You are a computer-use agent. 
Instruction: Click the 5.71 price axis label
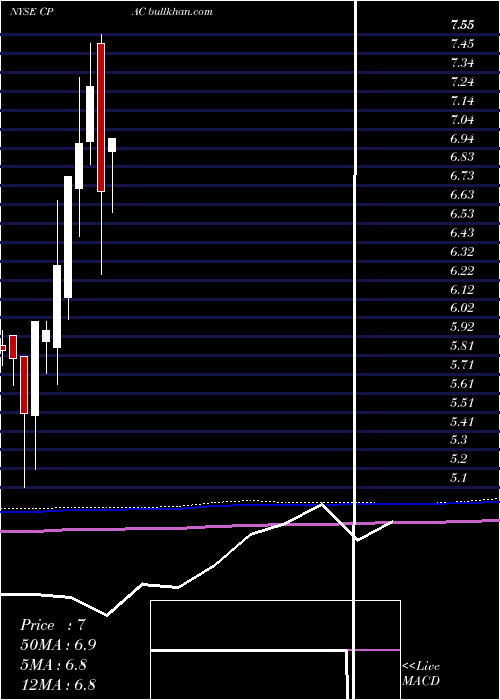462,364
